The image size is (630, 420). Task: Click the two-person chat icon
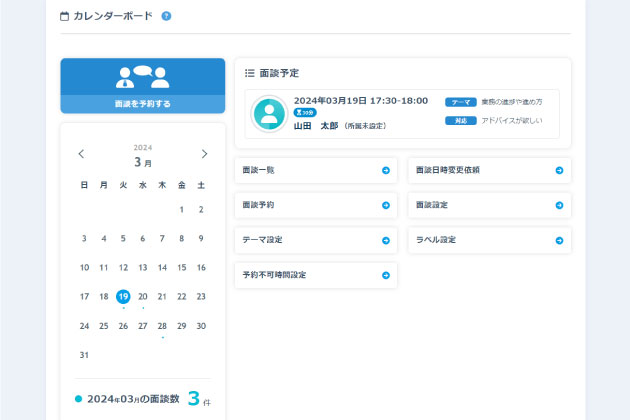143,77
